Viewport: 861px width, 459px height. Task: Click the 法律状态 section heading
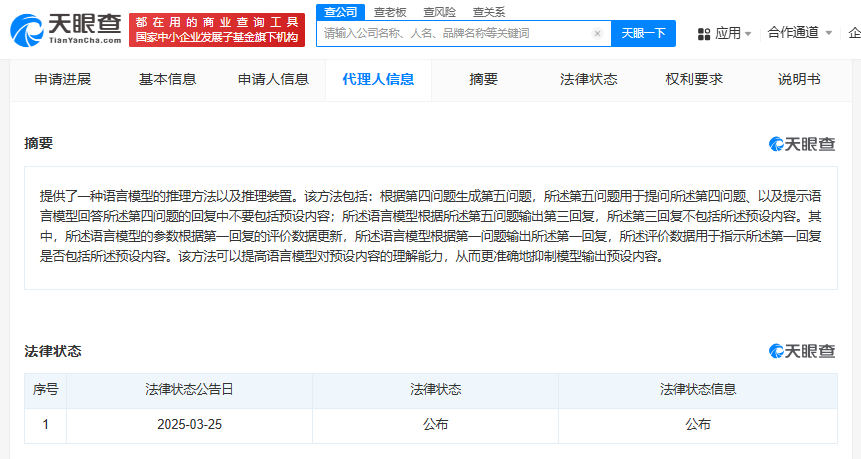53,351
